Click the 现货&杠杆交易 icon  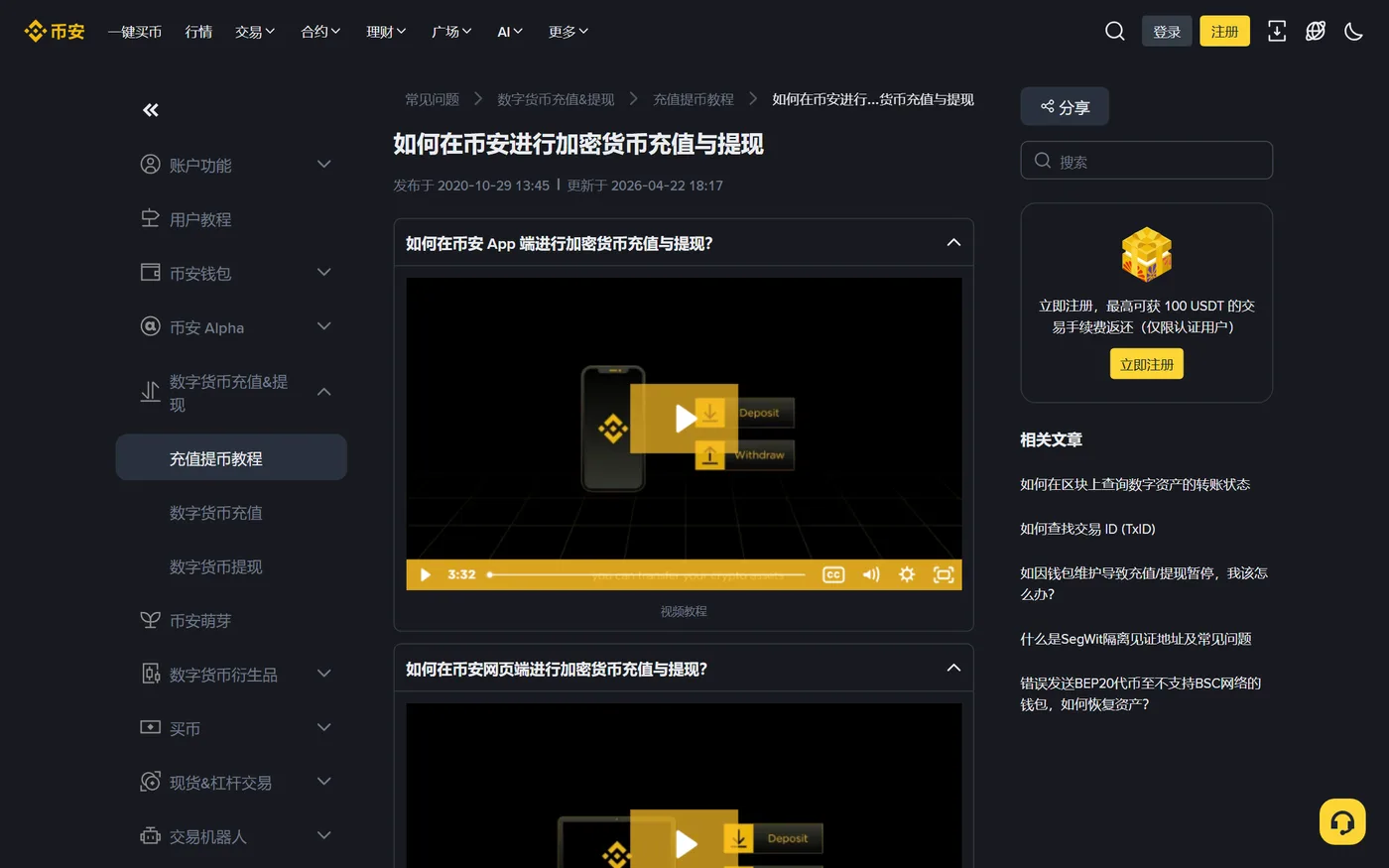point(150,782)
